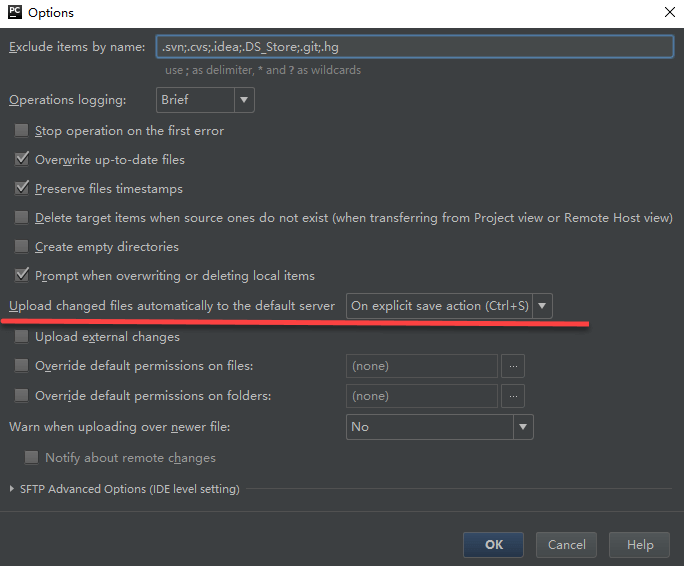Enable Upload external changes
Viewport: 684px width, 566px height.
tap(21, 336)
